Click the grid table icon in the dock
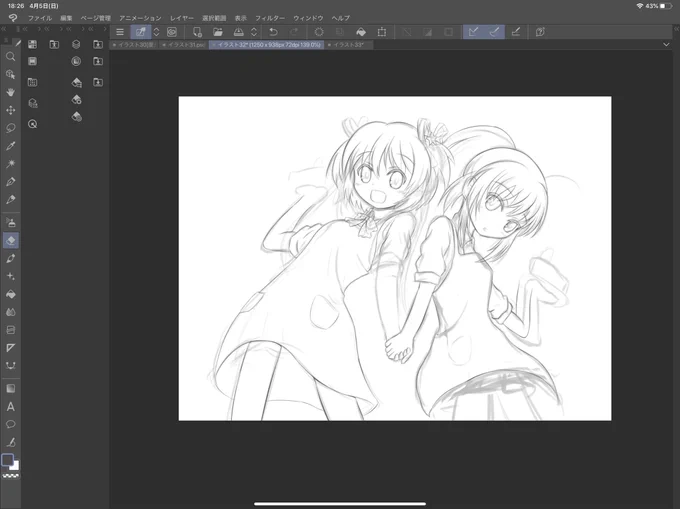 coord(33,82)
